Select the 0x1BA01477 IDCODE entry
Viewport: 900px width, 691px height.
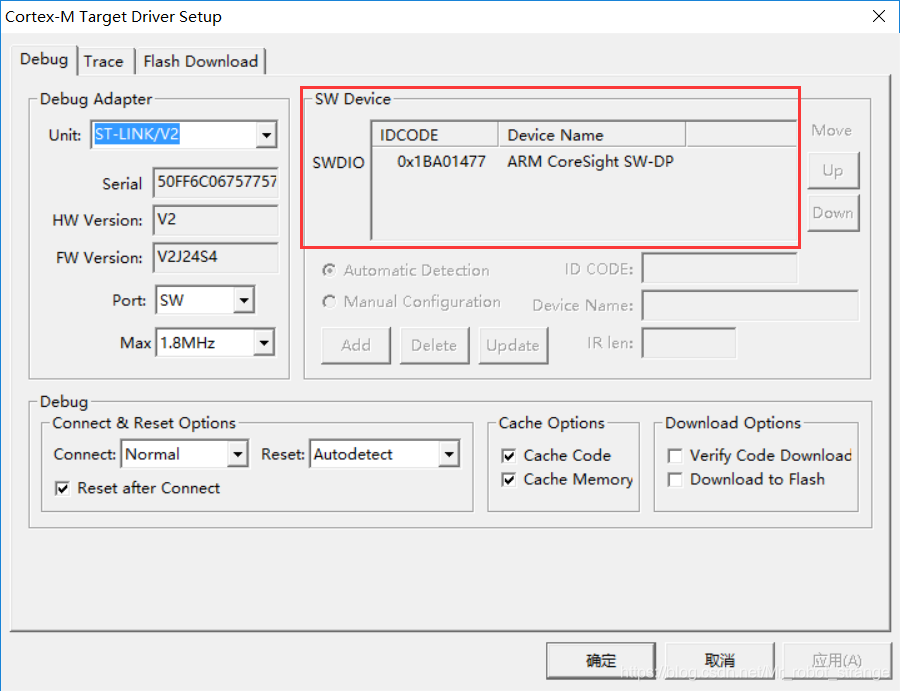pos(441,162)
